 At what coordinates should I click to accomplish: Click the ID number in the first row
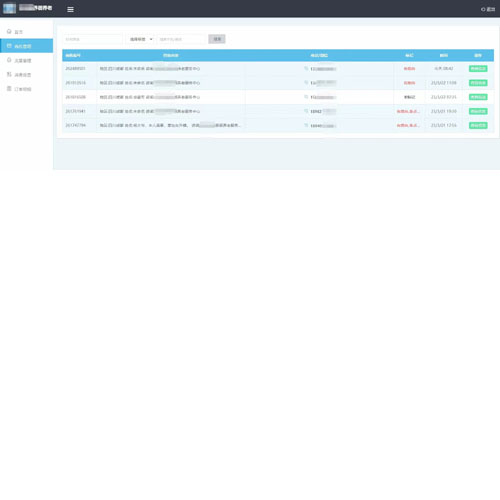coord(75,68)
